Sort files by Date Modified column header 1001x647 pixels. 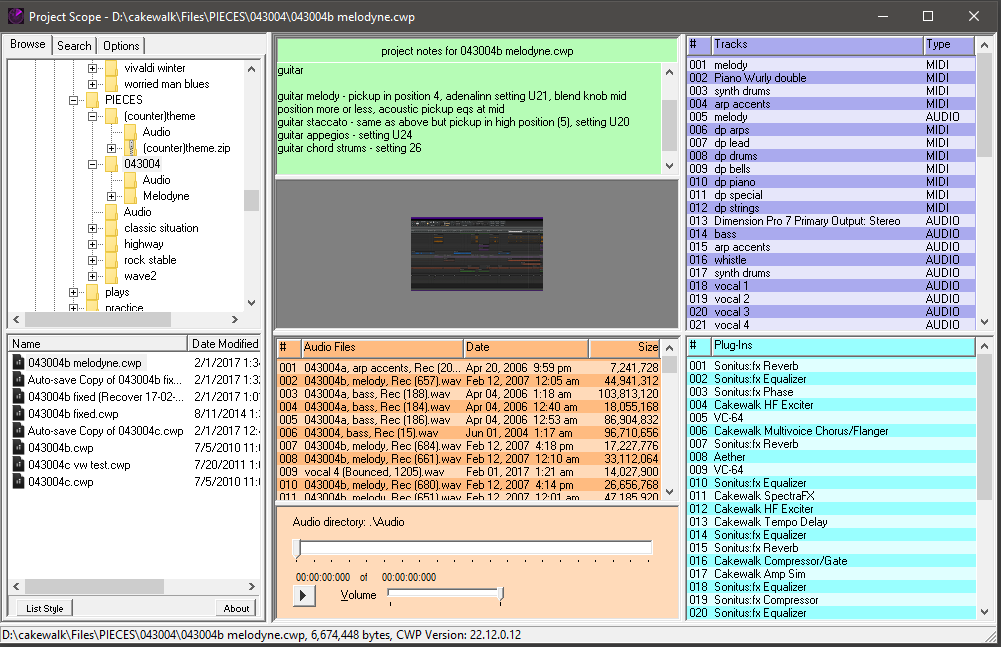(224, 344)
